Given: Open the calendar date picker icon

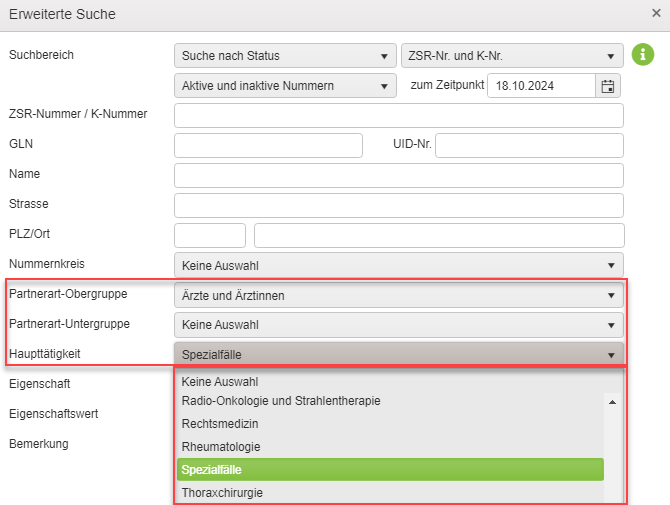Looking at the screenshot, I should [x=608, y=86].
